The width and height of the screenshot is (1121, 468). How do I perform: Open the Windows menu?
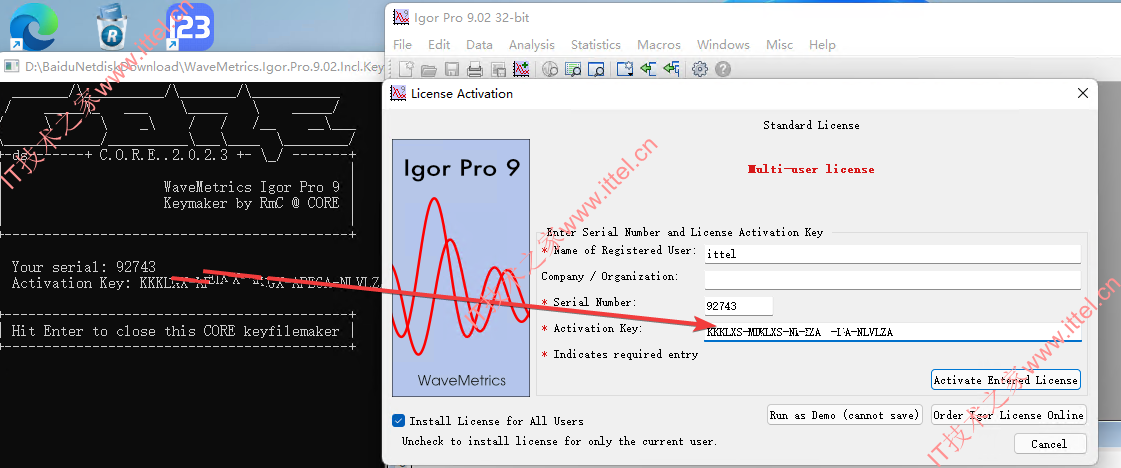pyautogui.click(x=723, y=44)
